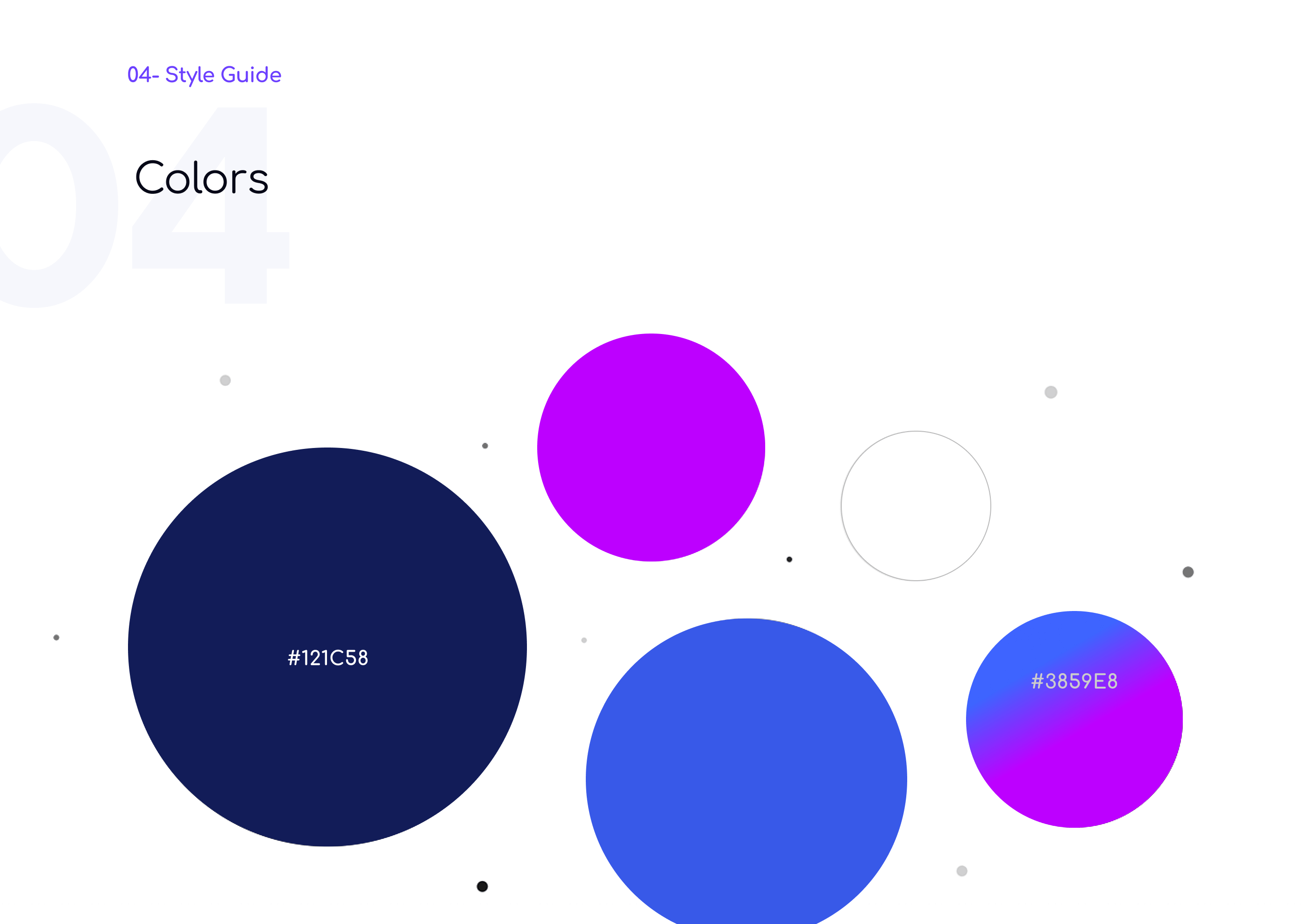Click the #3859E8 hex code text
1308x924 pixels.
point(1074,682)
